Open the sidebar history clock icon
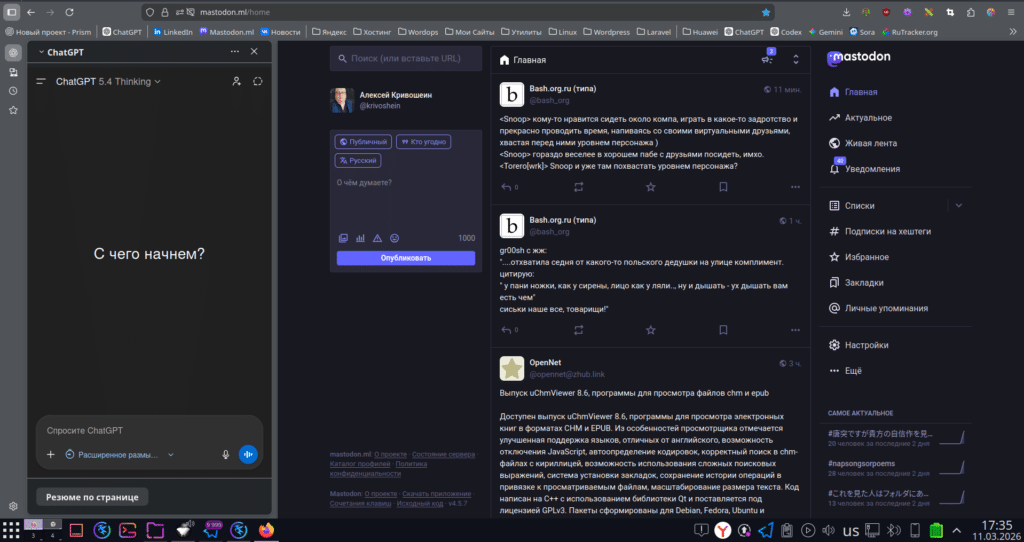The height and width of the screenshot is (542, 1024). 13,91
